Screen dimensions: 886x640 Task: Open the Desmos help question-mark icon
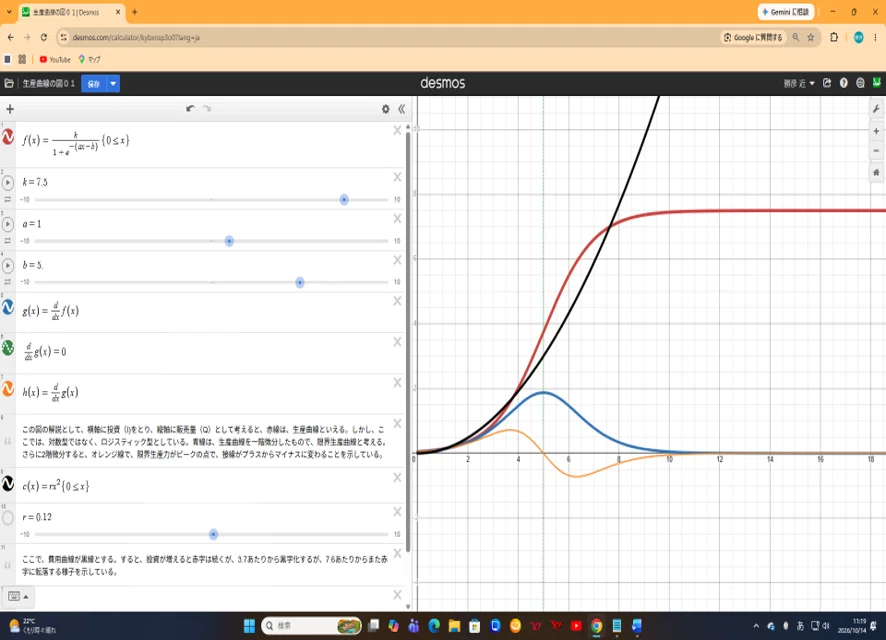[844, 83]
